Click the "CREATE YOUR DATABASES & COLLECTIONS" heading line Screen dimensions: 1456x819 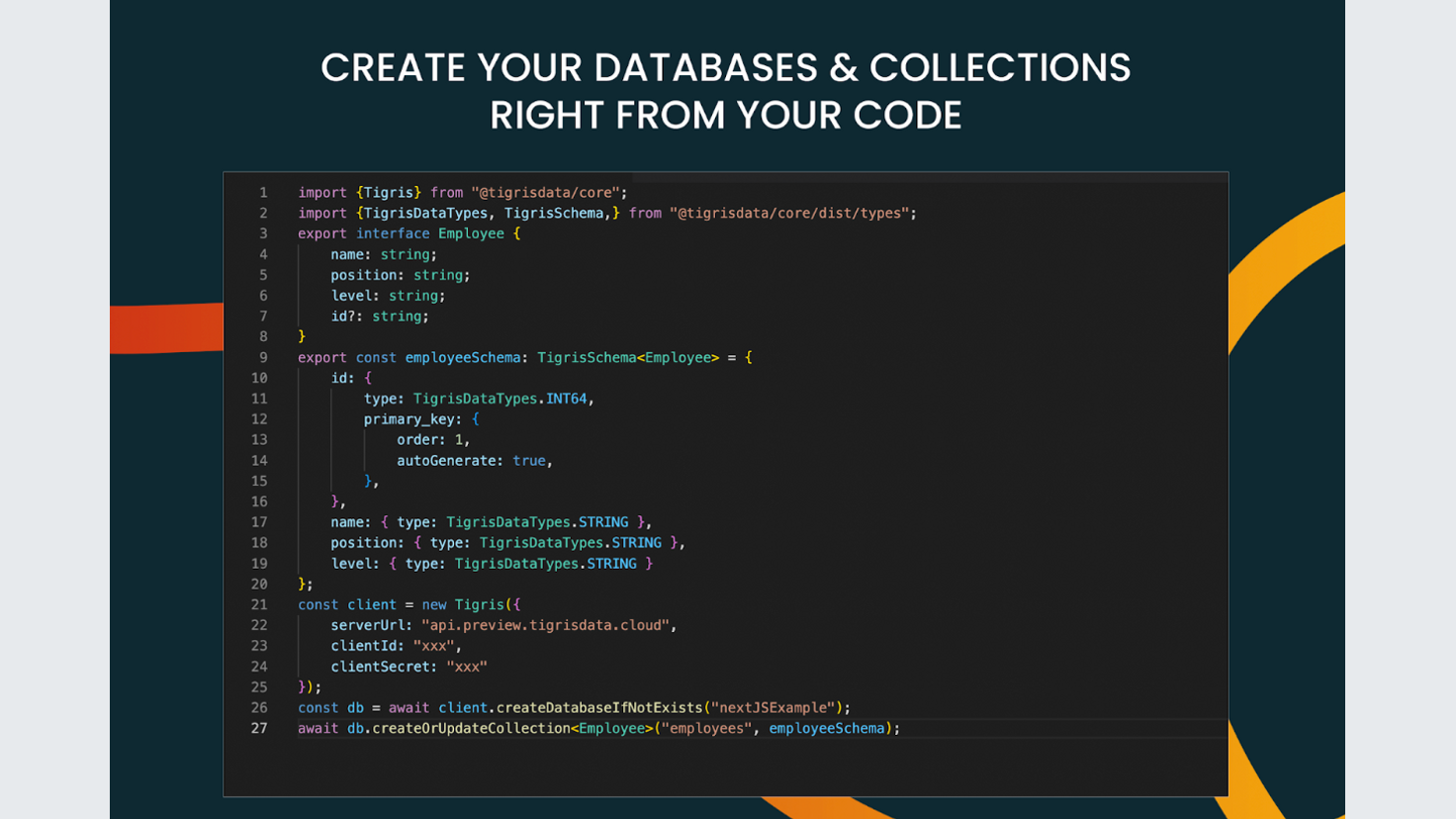point(726,67)
